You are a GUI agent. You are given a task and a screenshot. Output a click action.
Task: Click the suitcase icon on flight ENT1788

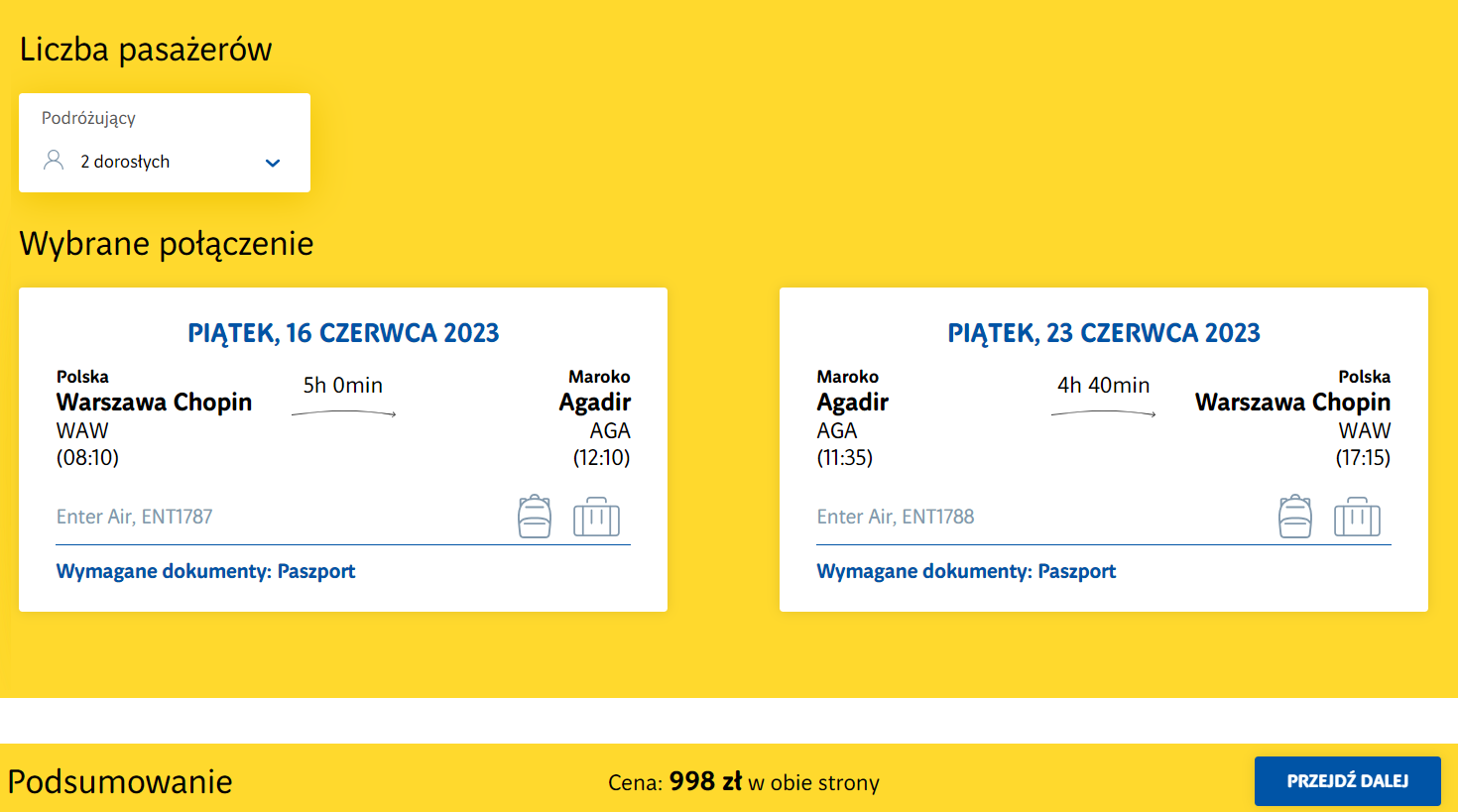pos(1357,517)
